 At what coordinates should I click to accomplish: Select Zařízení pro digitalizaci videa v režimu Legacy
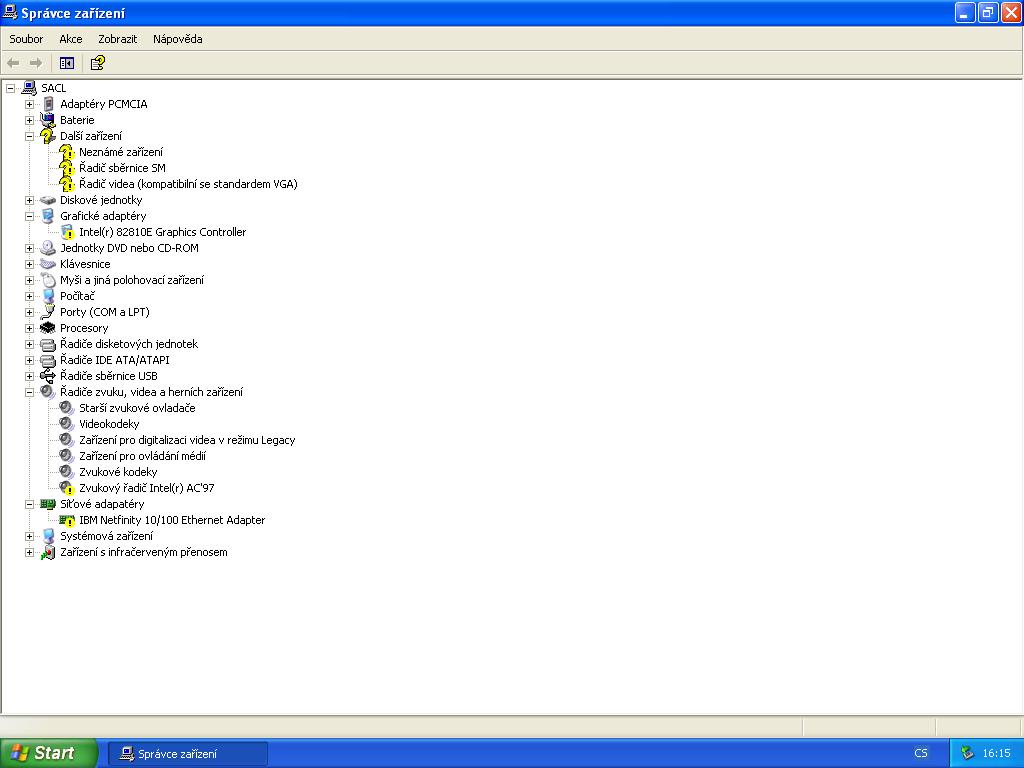click(x=187, y=440)
